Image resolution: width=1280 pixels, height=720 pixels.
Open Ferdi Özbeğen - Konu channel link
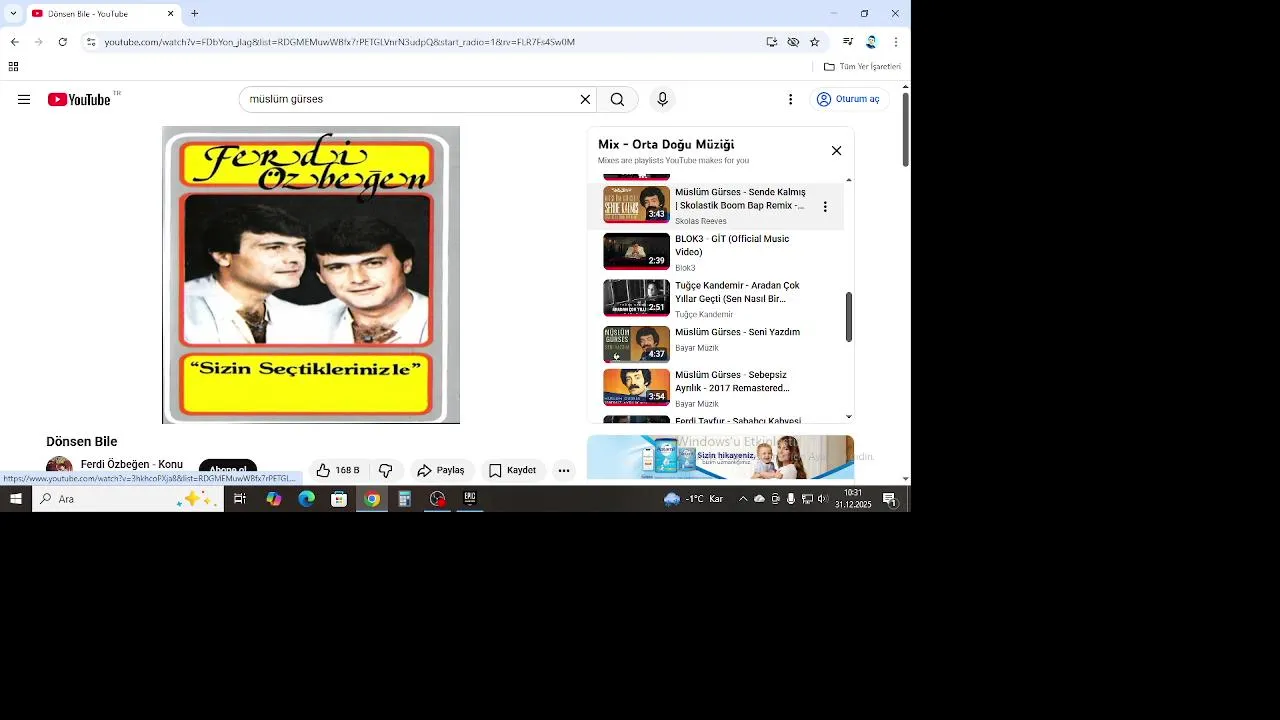(132, 464)
